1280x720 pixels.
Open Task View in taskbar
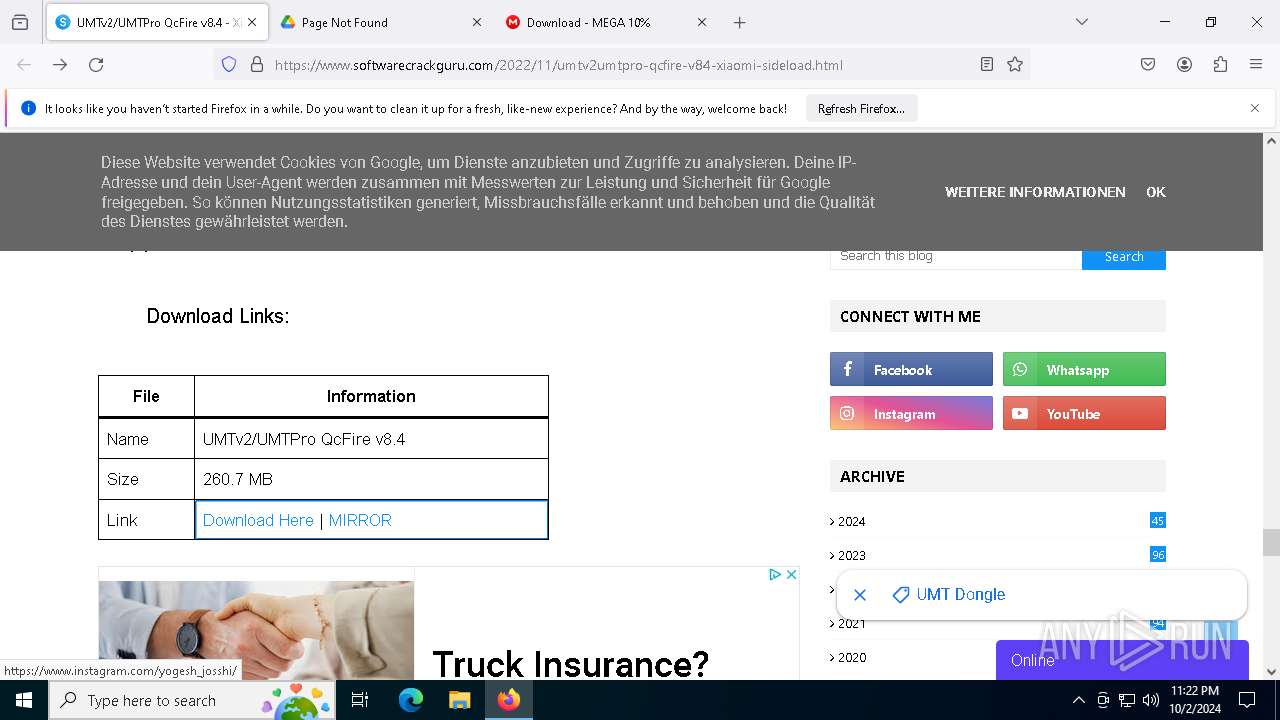coord(360,700)
